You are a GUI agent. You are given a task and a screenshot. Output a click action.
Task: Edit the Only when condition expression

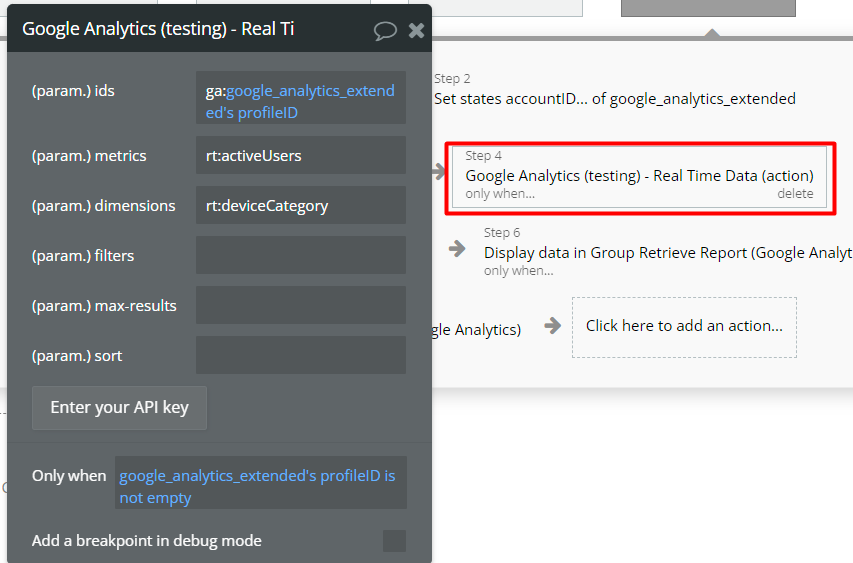tap(261, 483)
